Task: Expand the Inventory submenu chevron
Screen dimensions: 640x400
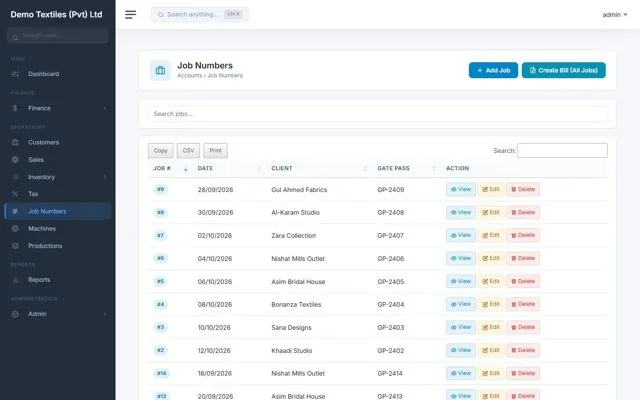Action: coord(105,177)
